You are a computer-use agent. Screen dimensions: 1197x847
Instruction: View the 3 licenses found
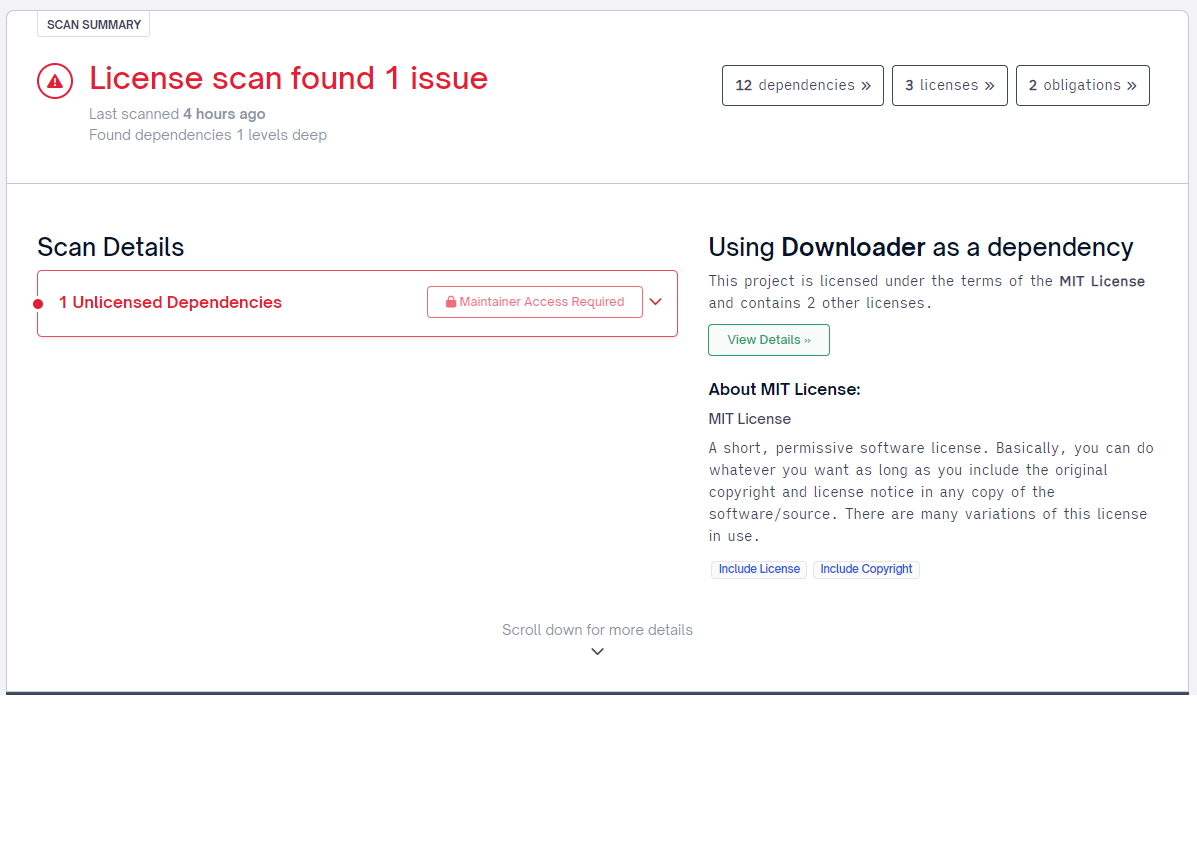[949, 85]
